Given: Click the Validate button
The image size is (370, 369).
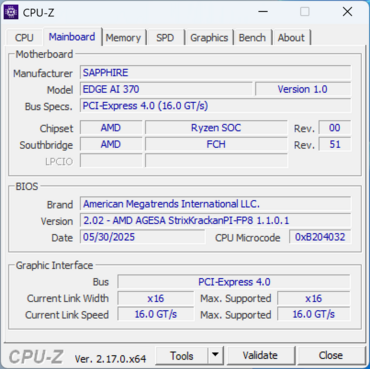Looking at the screenshot, I should click(260, 355).
